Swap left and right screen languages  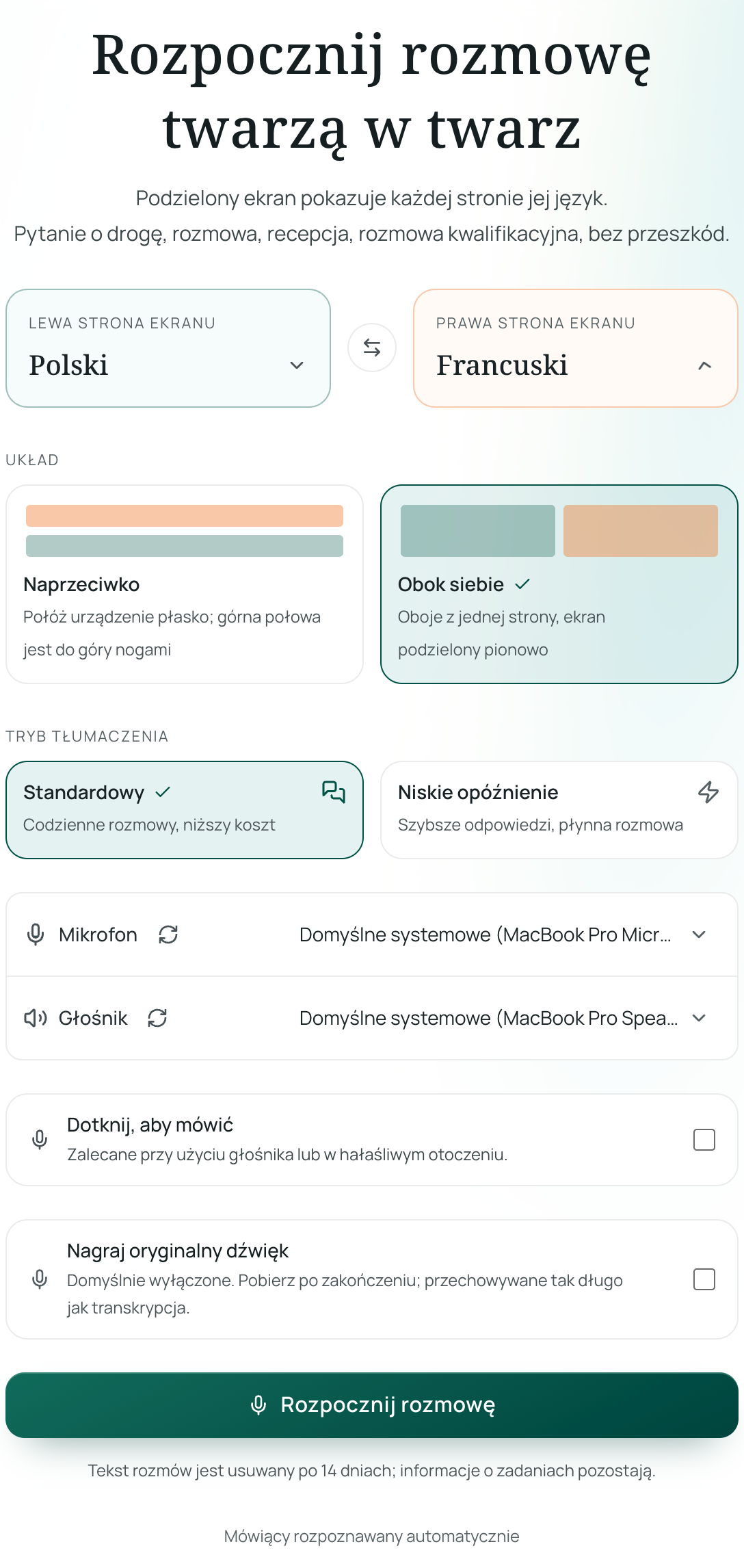[x=372, y=348]
